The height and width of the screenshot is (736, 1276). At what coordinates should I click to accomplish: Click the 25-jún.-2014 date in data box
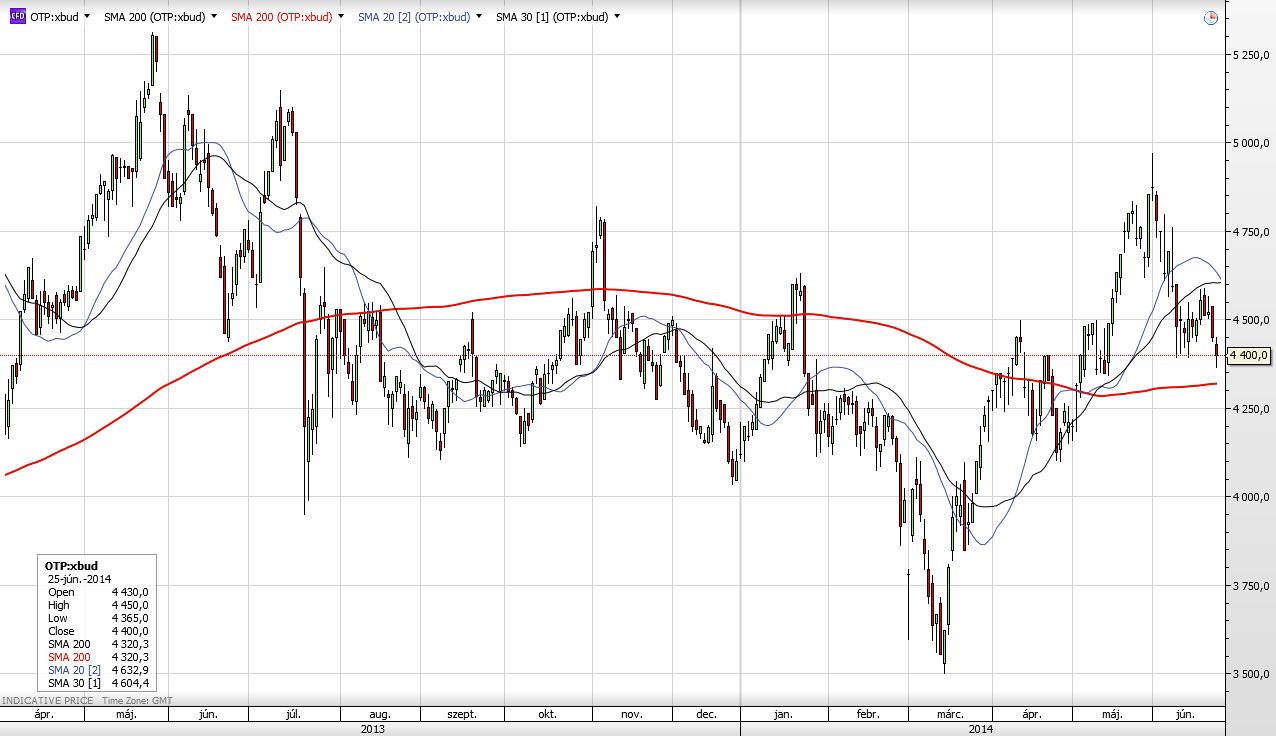79,579
